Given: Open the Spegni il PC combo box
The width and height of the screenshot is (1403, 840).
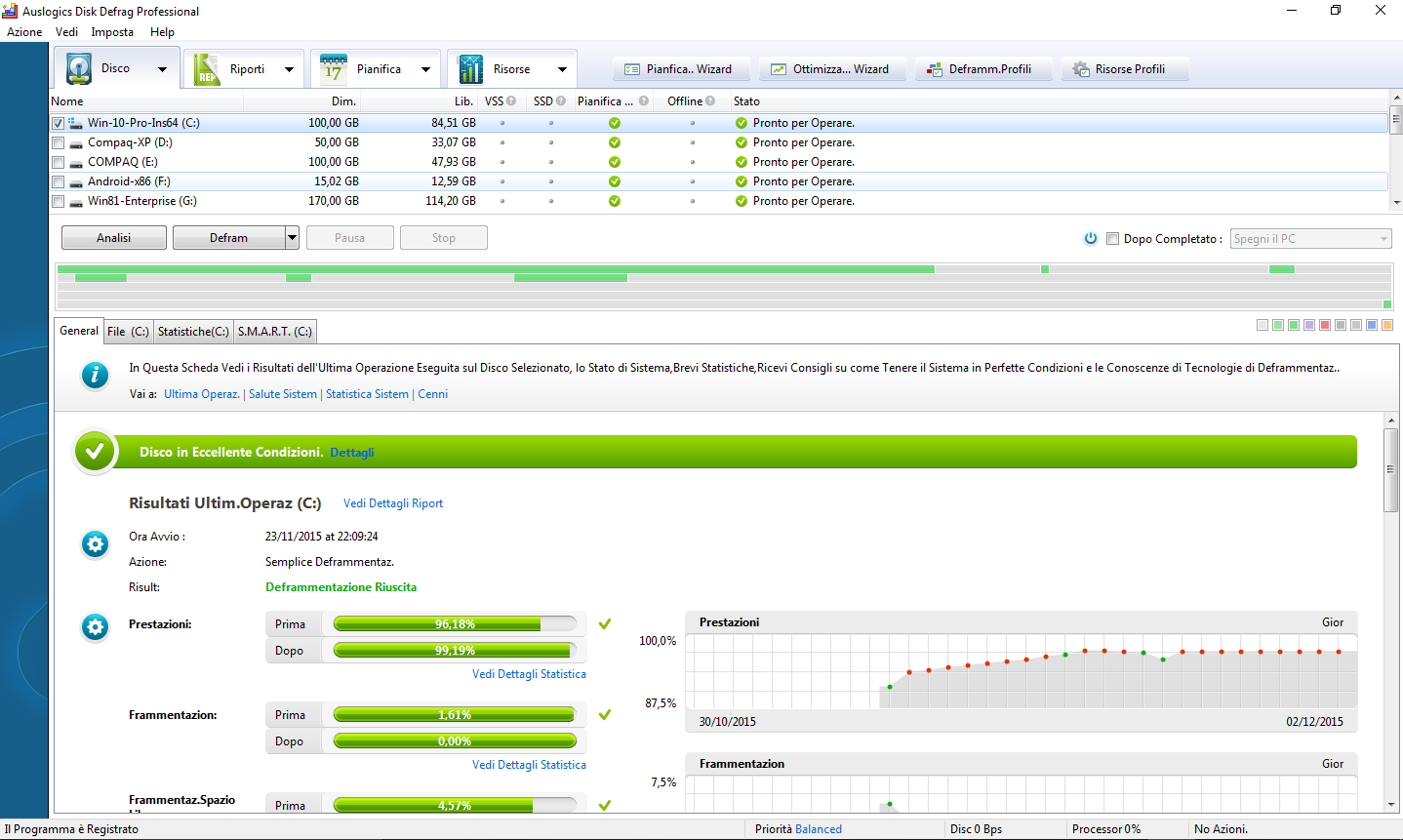Looking at the screenshot, I should tap(1310, 239).
